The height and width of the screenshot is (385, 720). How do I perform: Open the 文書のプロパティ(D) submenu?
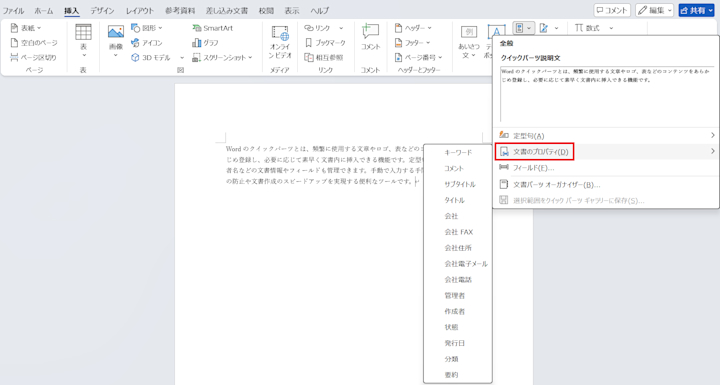606,152
